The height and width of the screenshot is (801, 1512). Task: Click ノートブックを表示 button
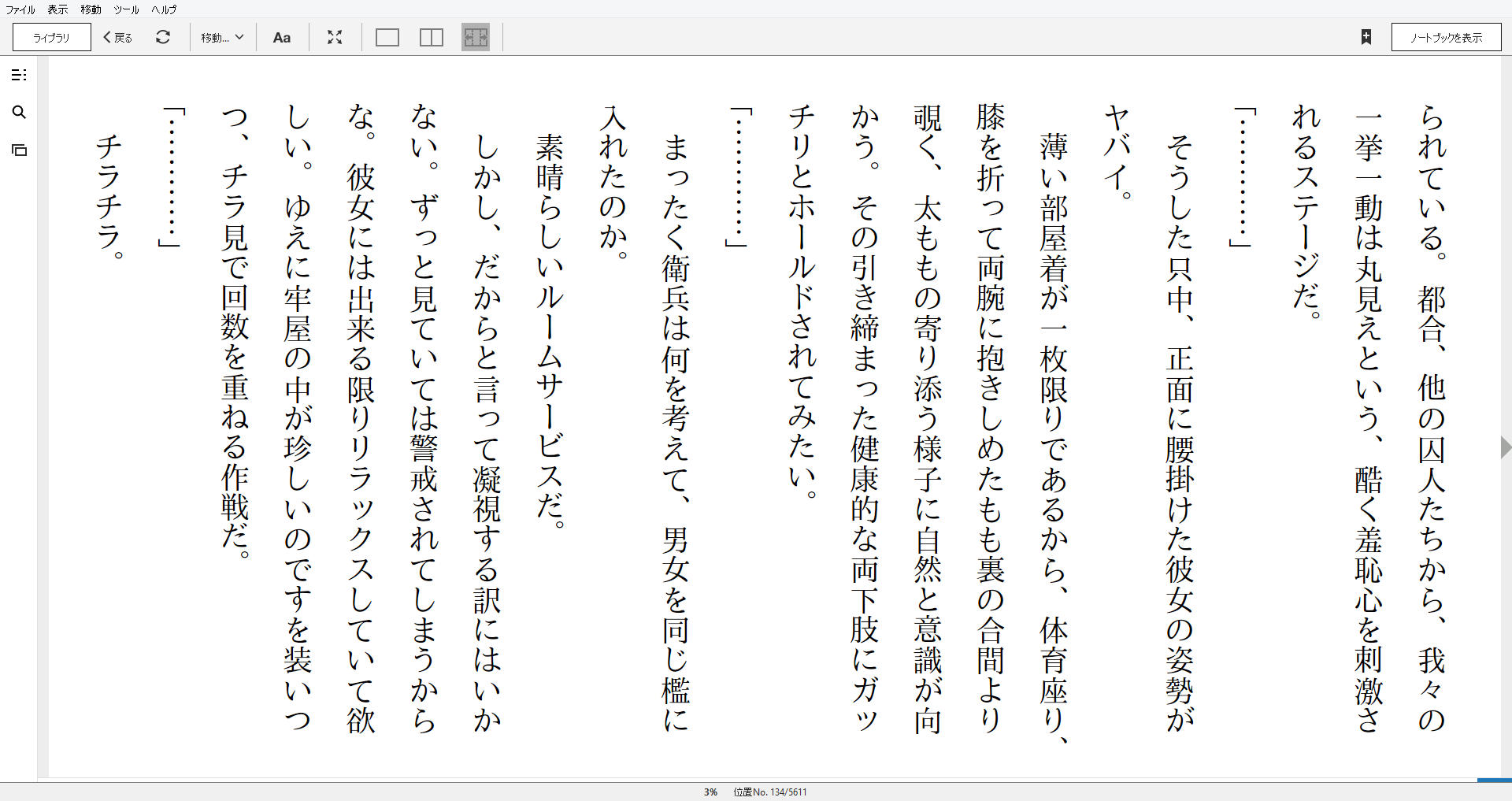(1446, 37)
